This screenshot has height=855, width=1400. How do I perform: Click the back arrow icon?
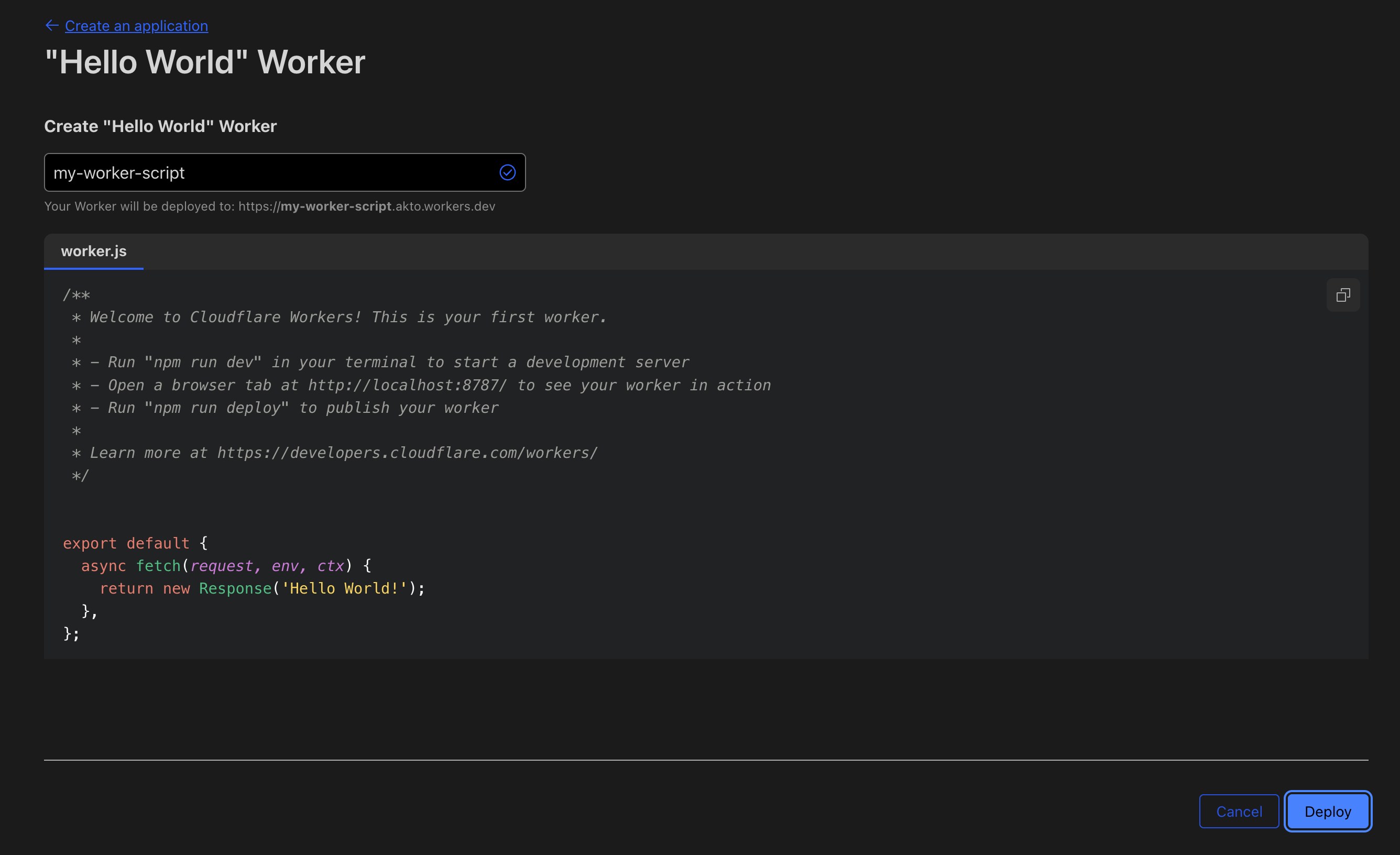(52, 26)
